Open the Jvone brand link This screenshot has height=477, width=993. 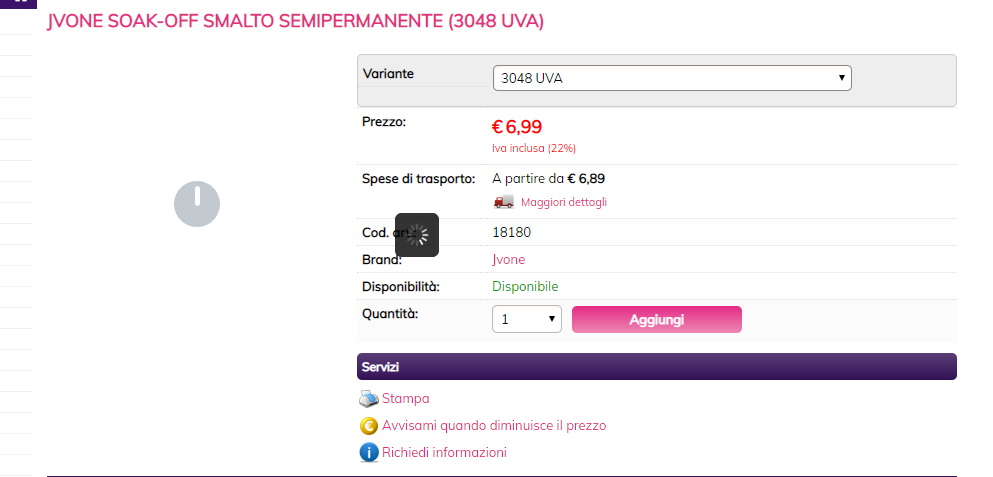(x=509, y=260)
